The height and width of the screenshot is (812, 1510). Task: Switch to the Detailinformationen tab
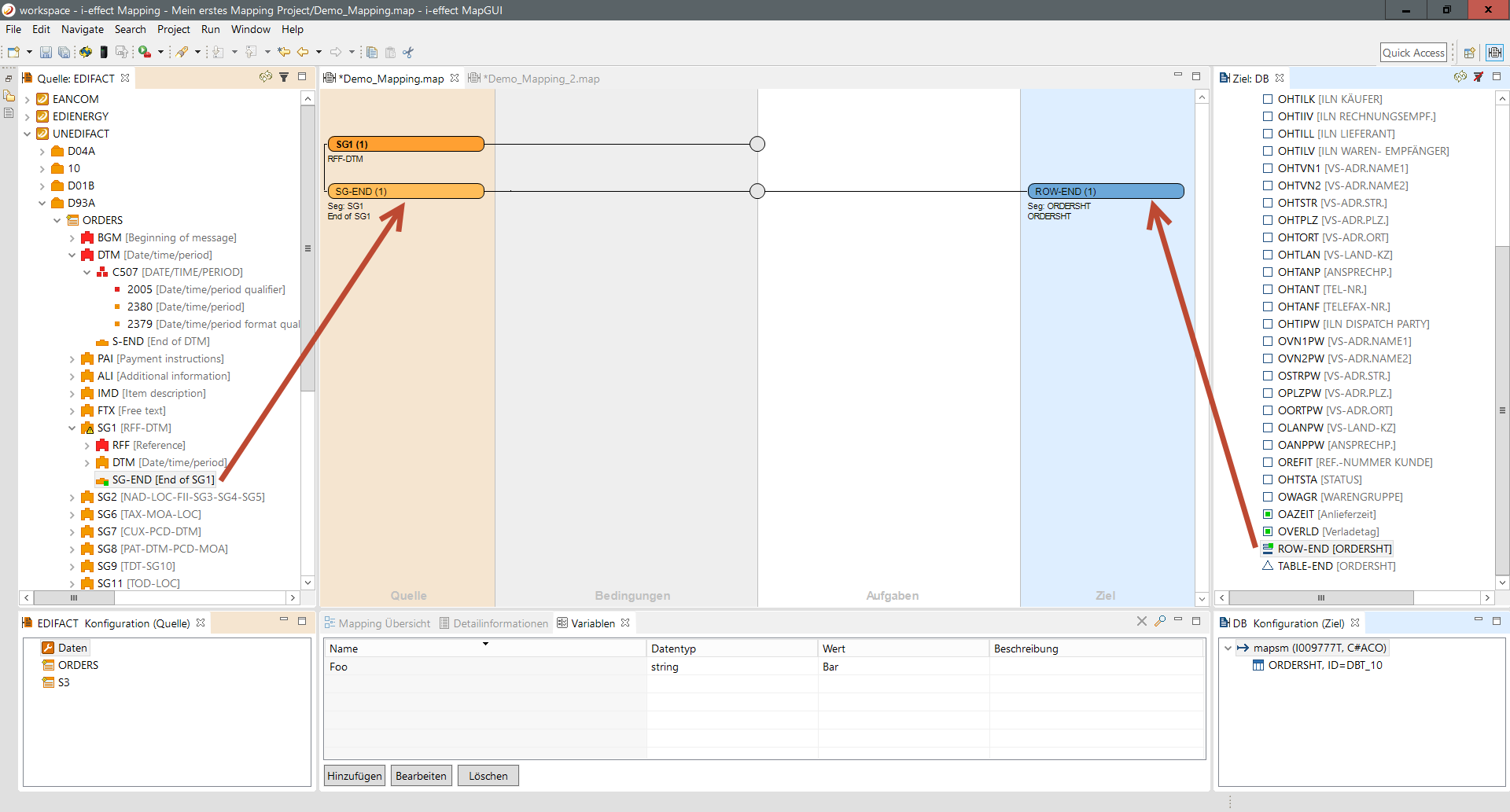coord(493,623)
